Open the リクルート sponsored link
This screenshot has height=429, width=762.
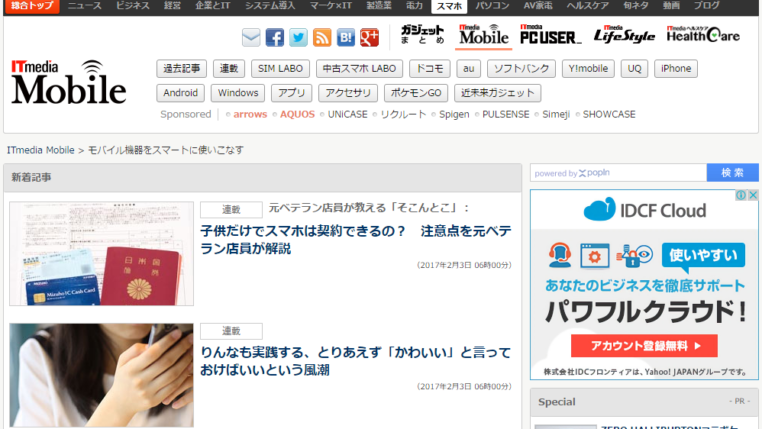[x=403, y=114]
